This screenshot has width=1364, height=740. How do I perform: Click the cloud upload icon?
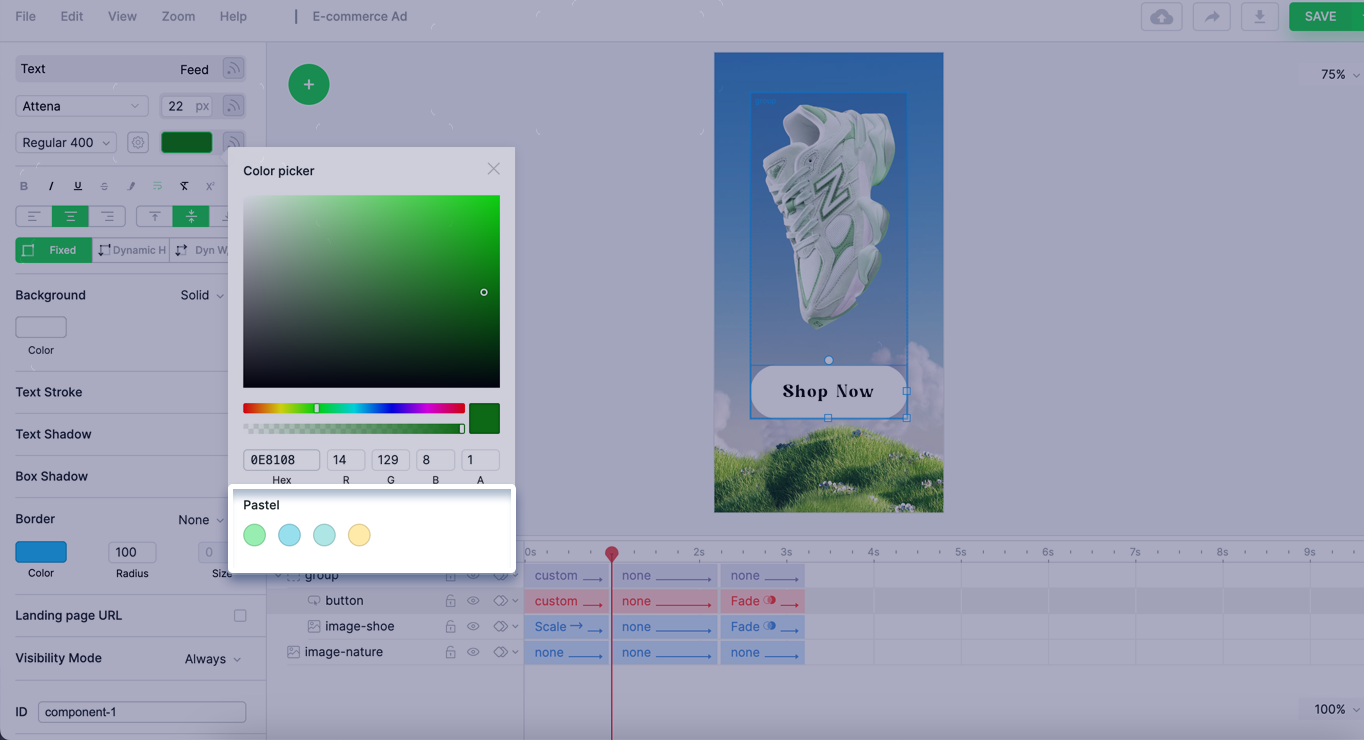1162,16
